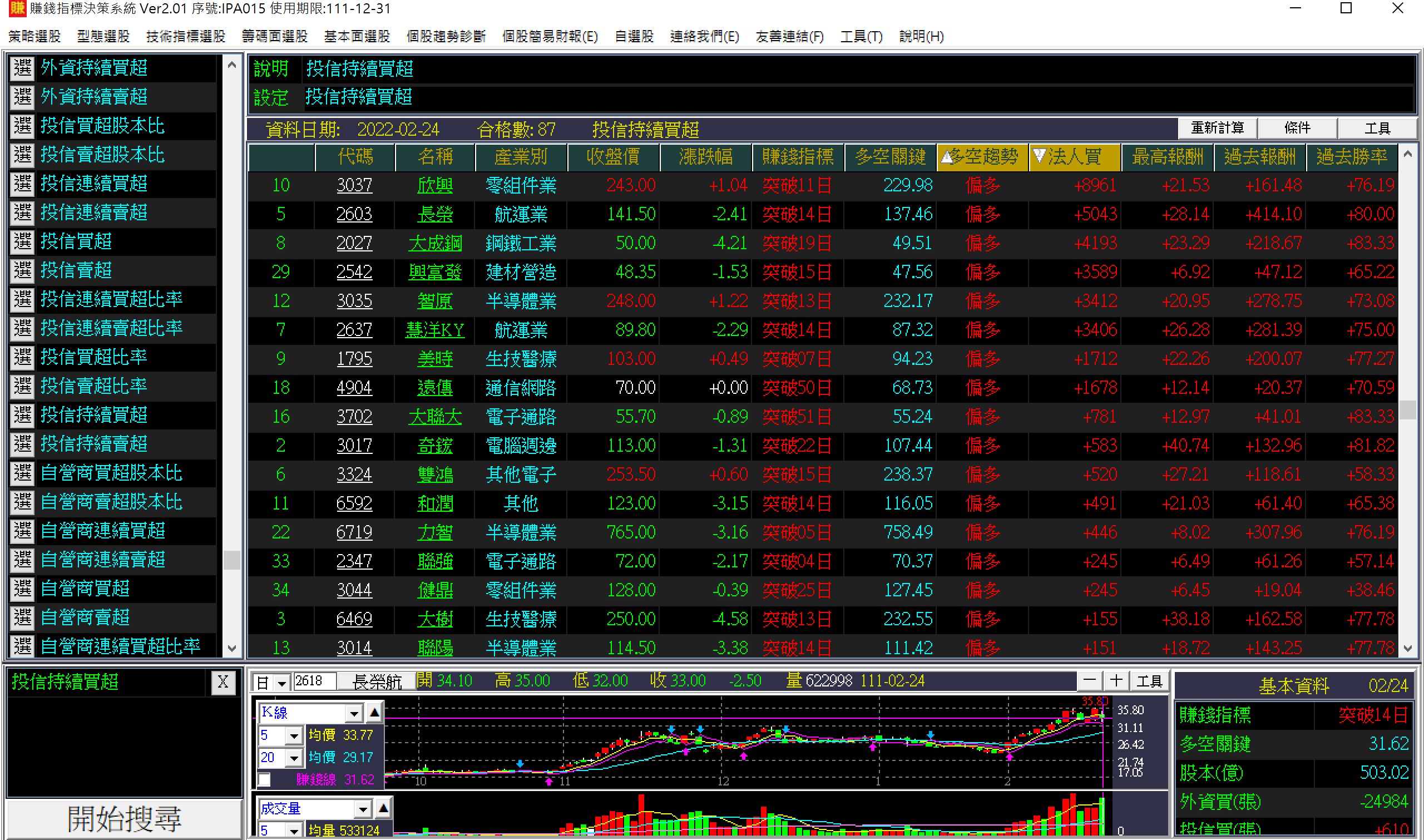This screenshot has width=1424, height=840.
Task: Open the K線 chart type dropdown
Action: [x=354, y=713]
